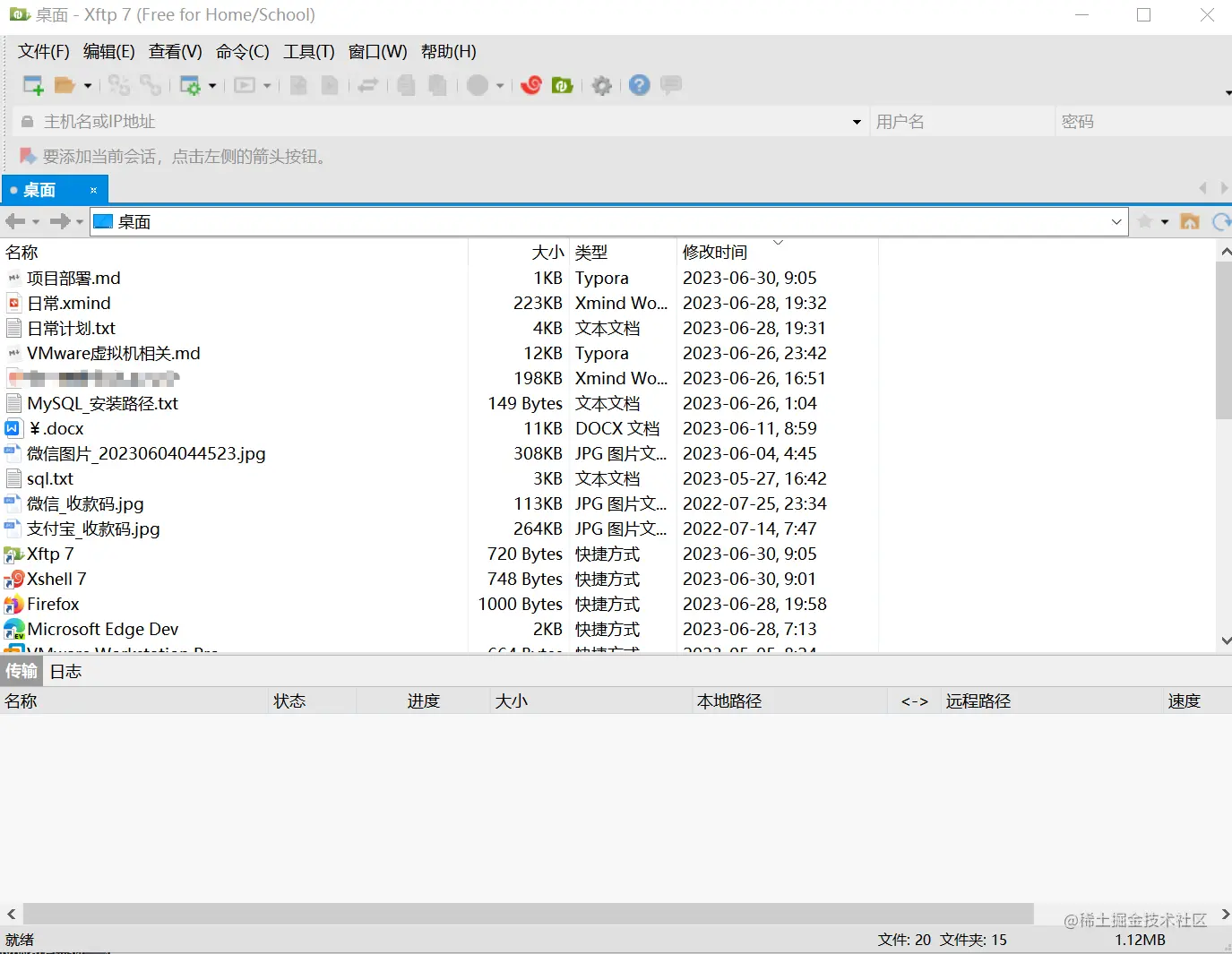Select the file MySQL_安装路径.txt

click(x=102, y=404)
